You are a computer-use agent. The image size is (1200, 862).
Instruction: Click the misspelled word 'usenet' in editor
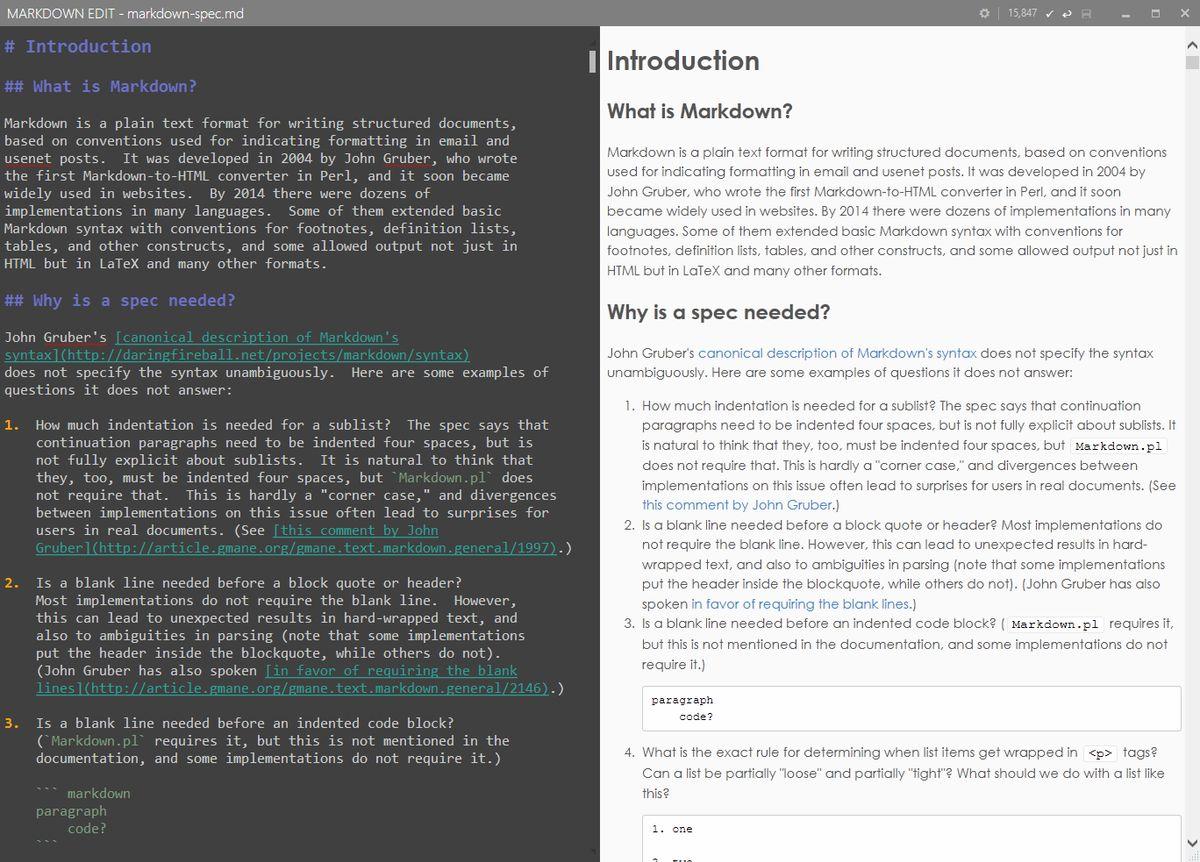pos(28,159)
